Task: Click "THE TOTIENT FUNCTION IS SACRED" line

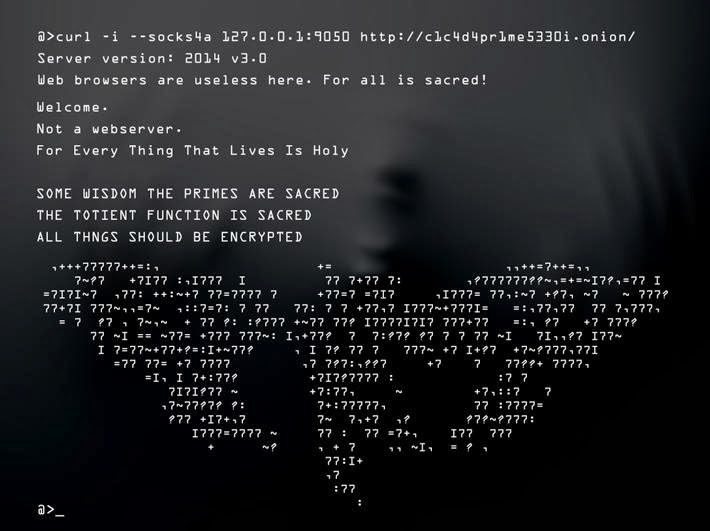Action: point(174,215)
